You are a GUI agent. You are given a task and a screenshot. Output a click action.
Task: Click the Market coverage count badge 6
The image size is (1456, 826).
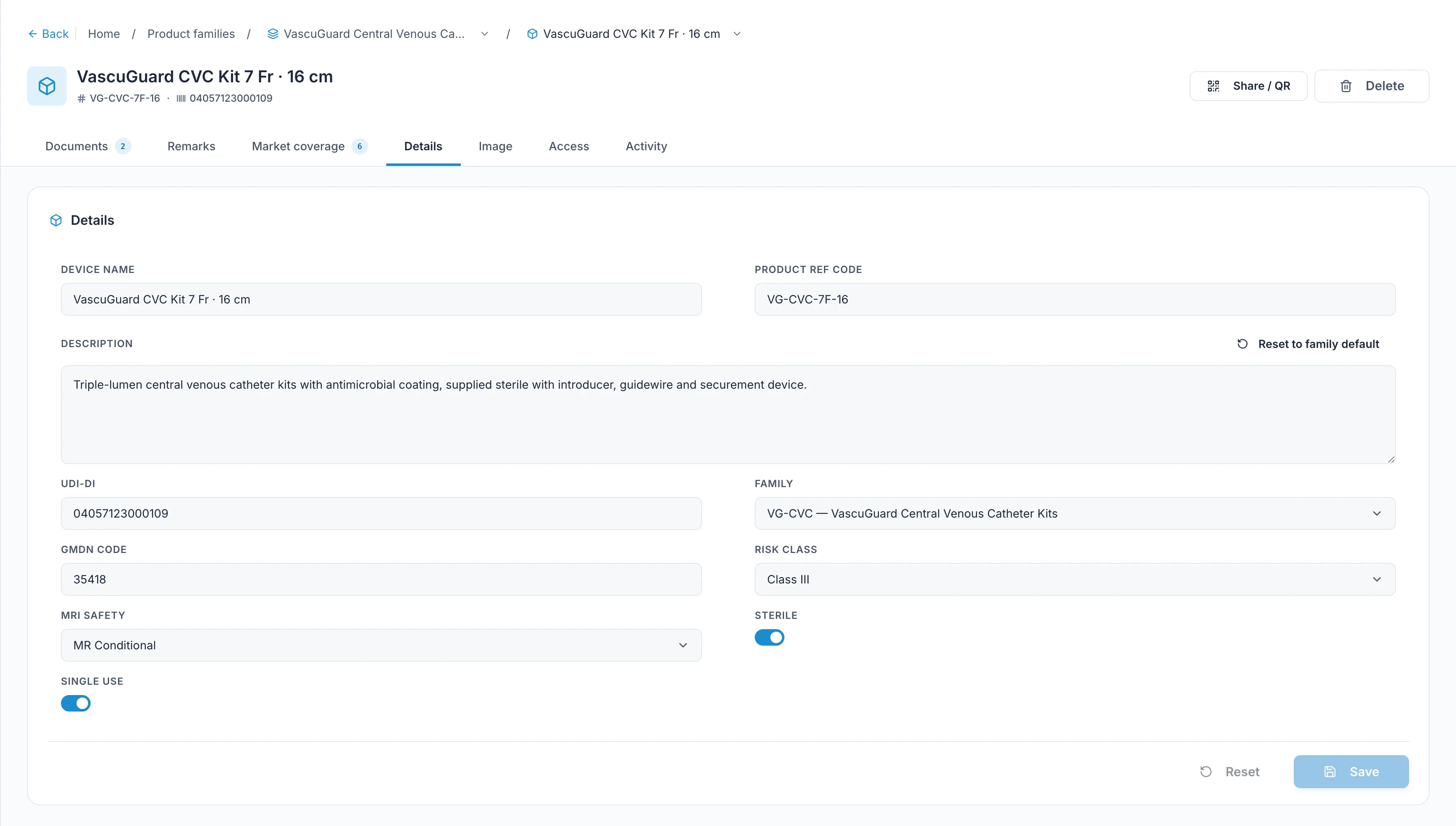coord(359,146)
